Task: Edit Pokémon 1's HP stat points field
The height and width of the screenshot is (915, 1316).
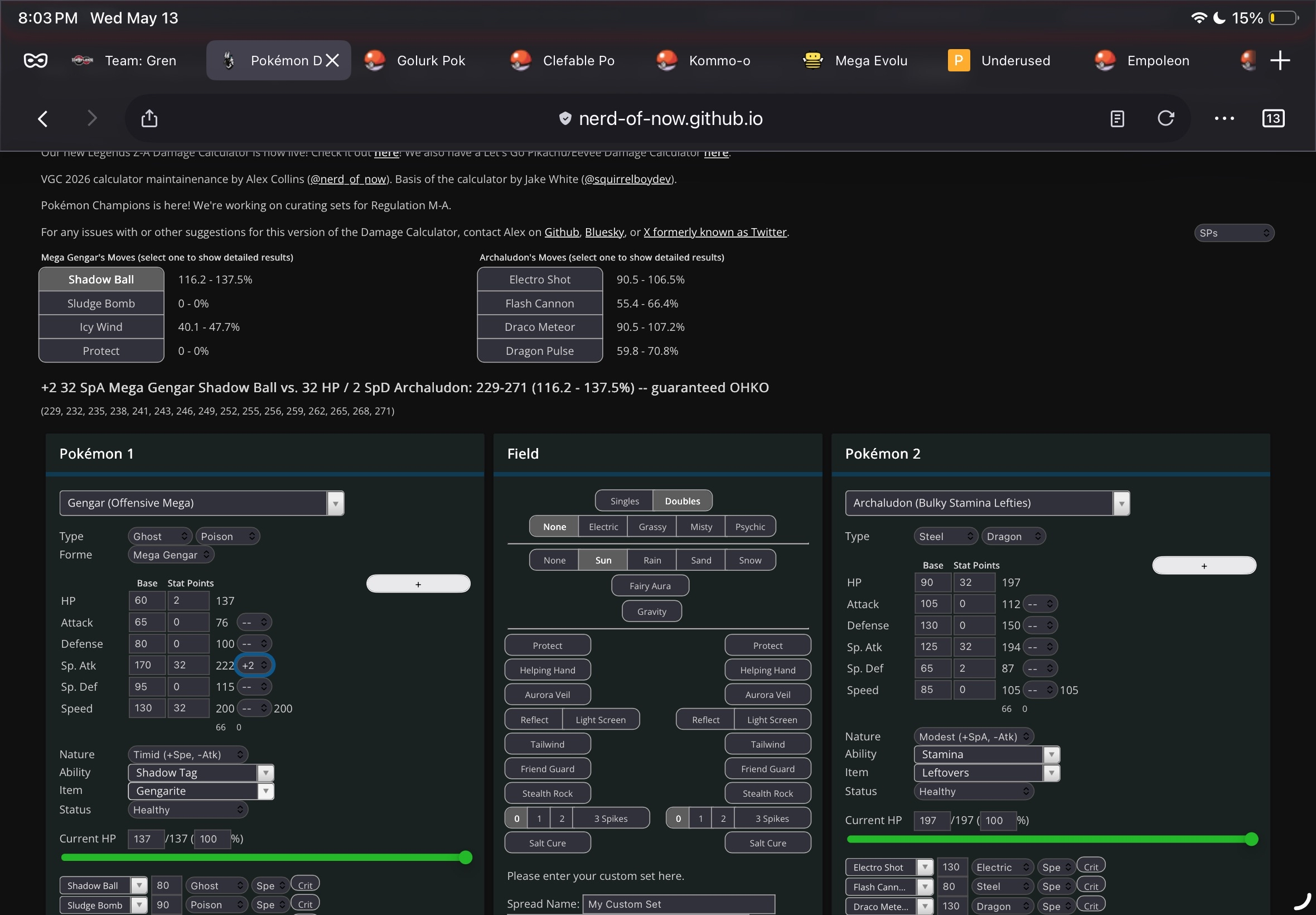Action: pos(188,601)
